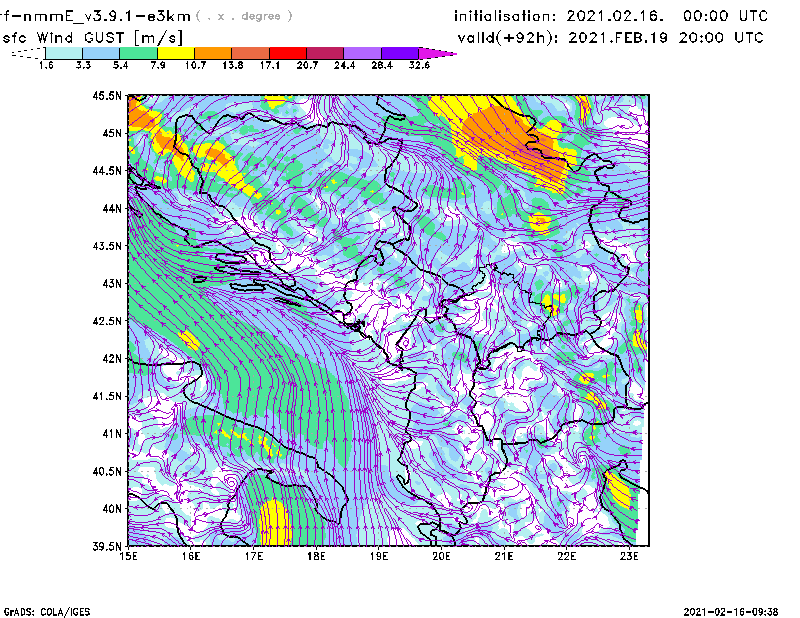Click the 2021-02-16-09:38 timestamp
This screenshot has width=800, height=618.
[731, 612]
